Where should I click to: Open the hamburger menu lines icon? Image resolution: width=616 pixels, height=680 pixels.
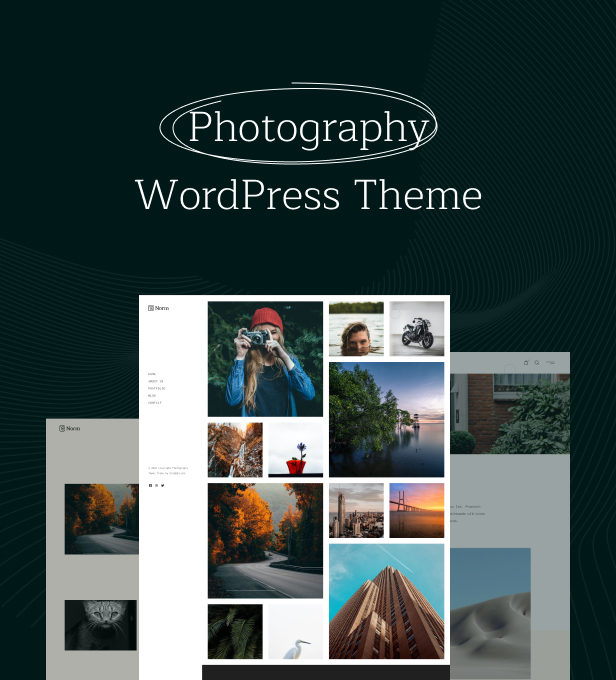click(x=550, y=362)
